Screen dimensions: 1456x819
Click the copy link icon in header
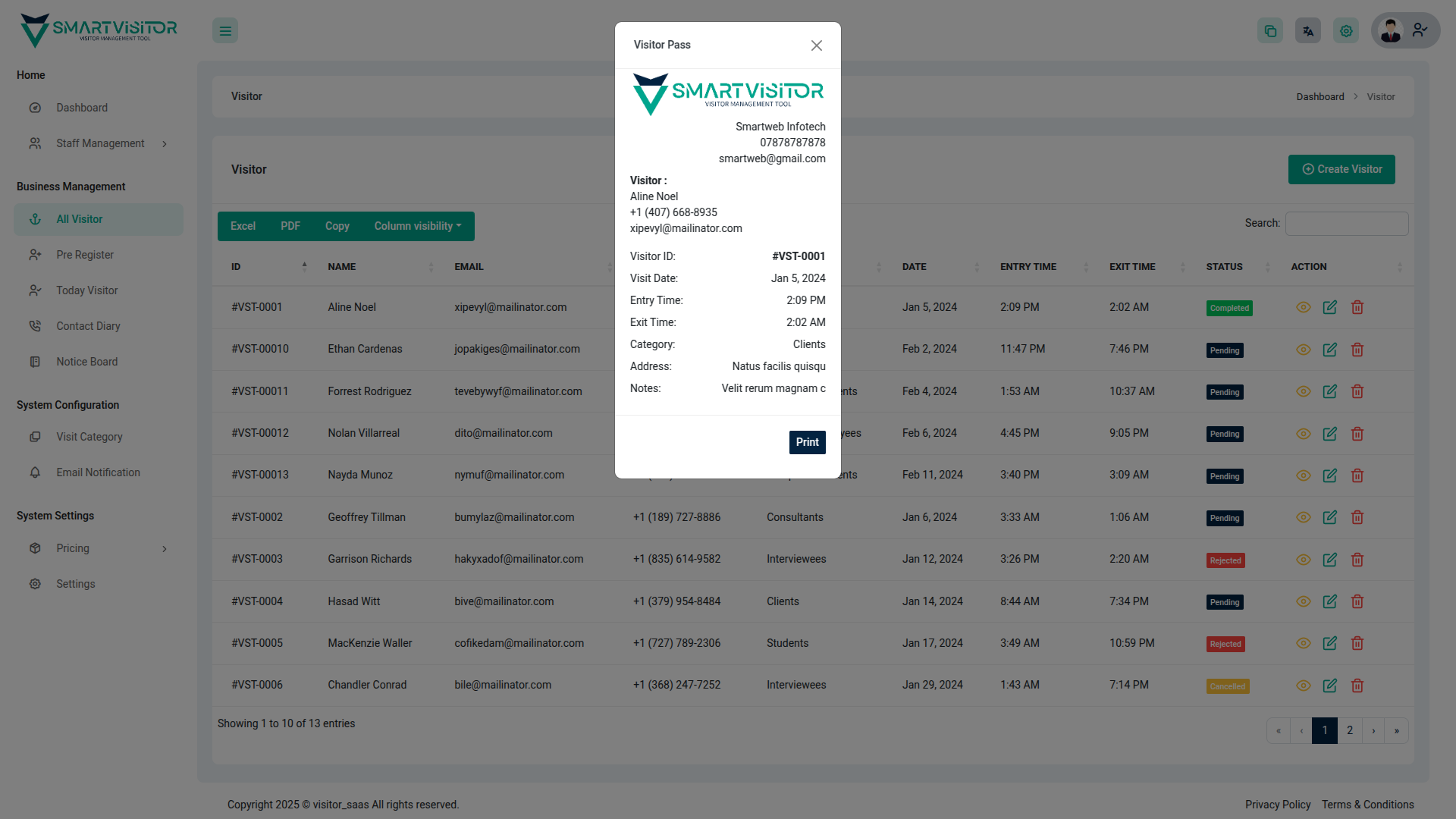(1270, 31)
